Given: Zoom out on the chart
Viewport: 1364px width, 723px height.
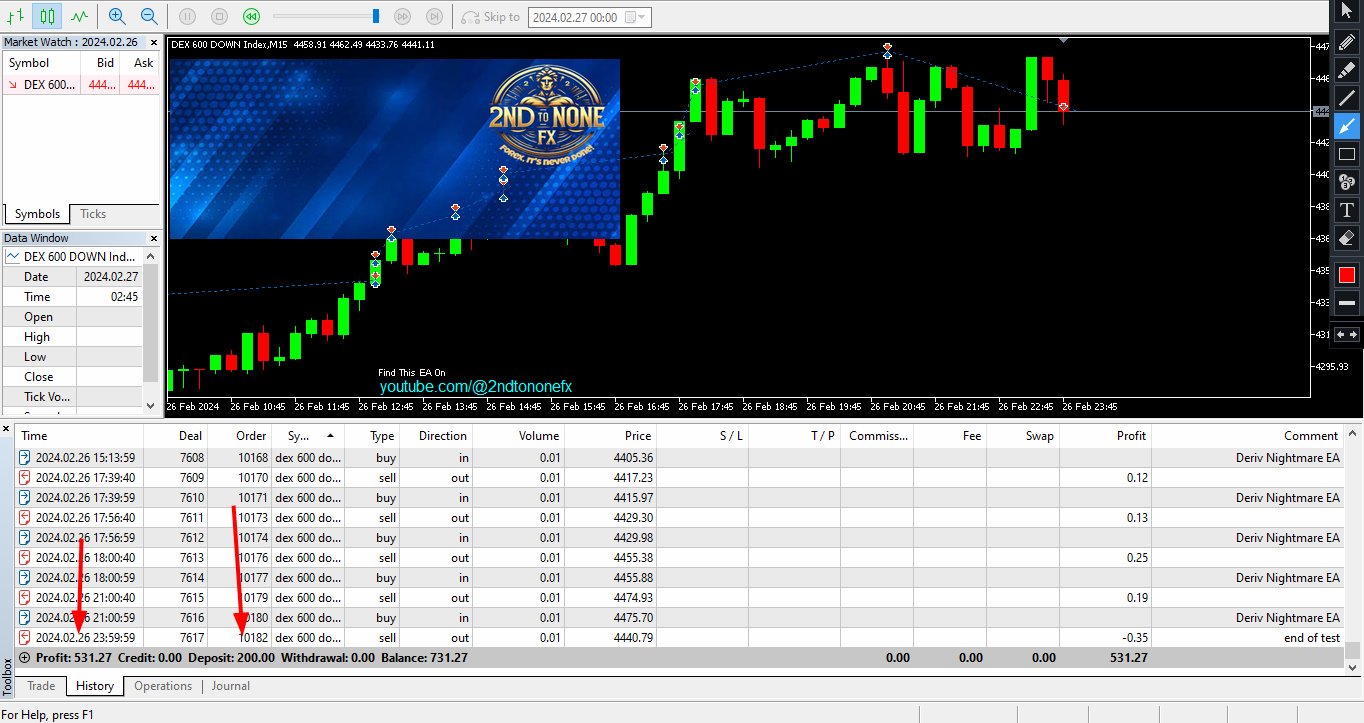Looking at the screenshot, I should (149, 16).
